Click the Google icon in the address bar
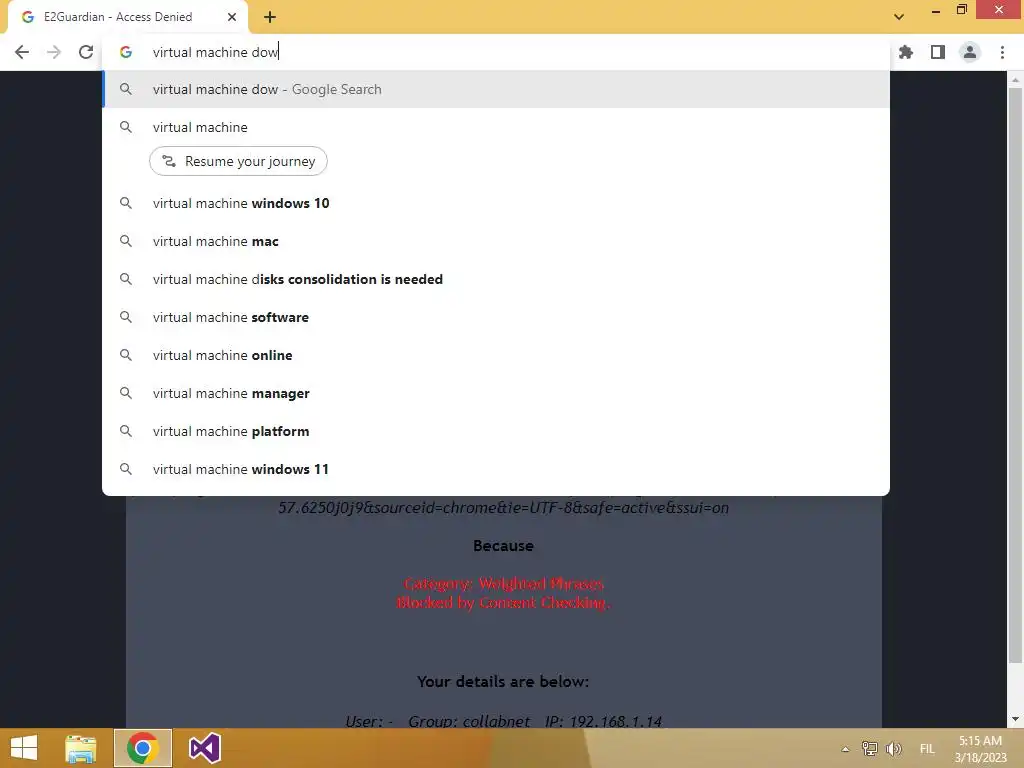The image size is (1024, 768). 126,52
